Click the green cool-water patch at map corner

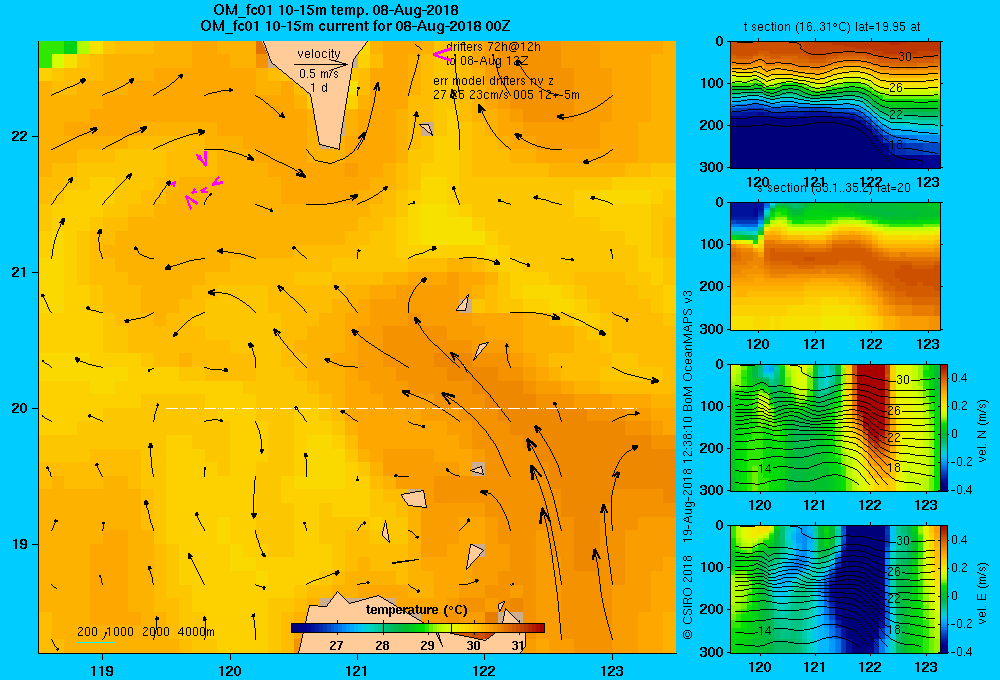tap(57, 52)
